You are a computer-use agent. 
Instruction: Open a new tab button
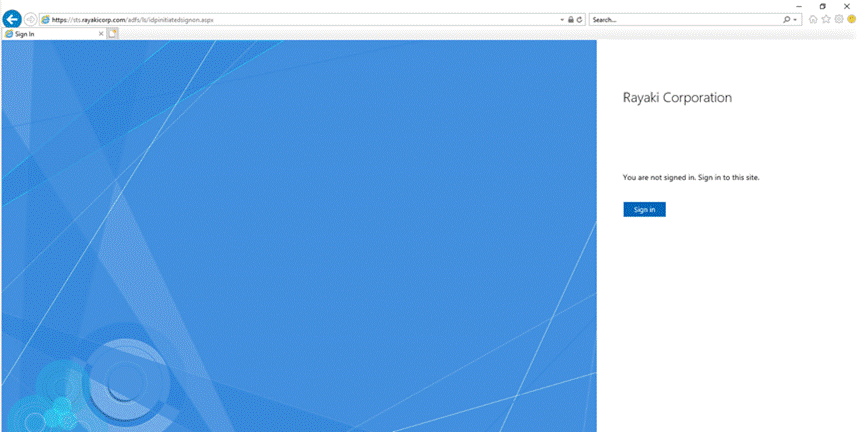(x=113, y=34)
